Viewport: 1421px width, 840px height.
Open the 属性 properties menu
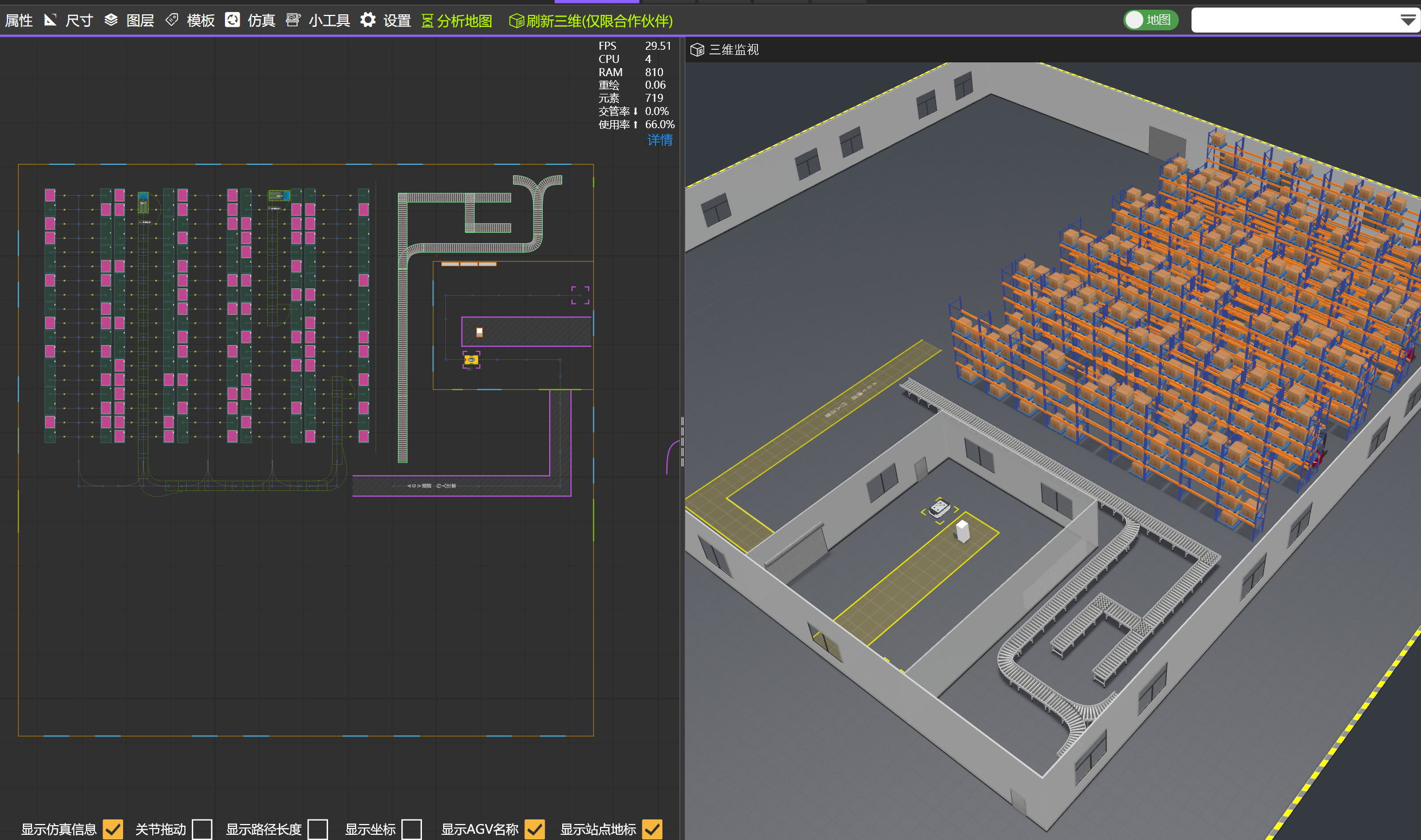tap(19, 21)
